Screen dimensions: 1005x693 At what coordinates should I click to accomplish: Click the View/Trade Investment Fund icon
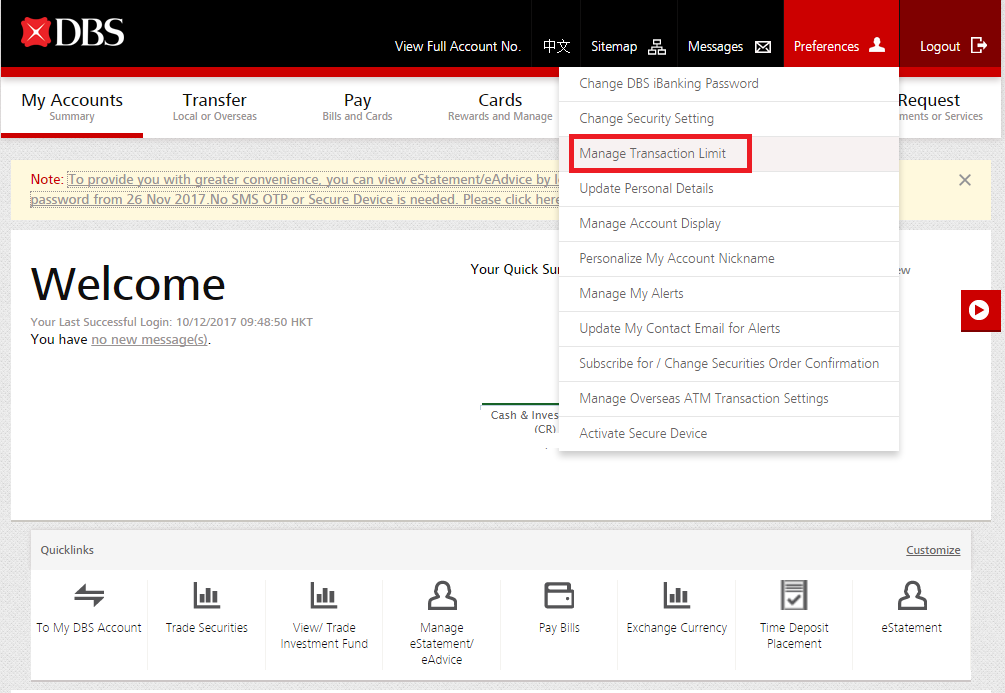[323, 596]
